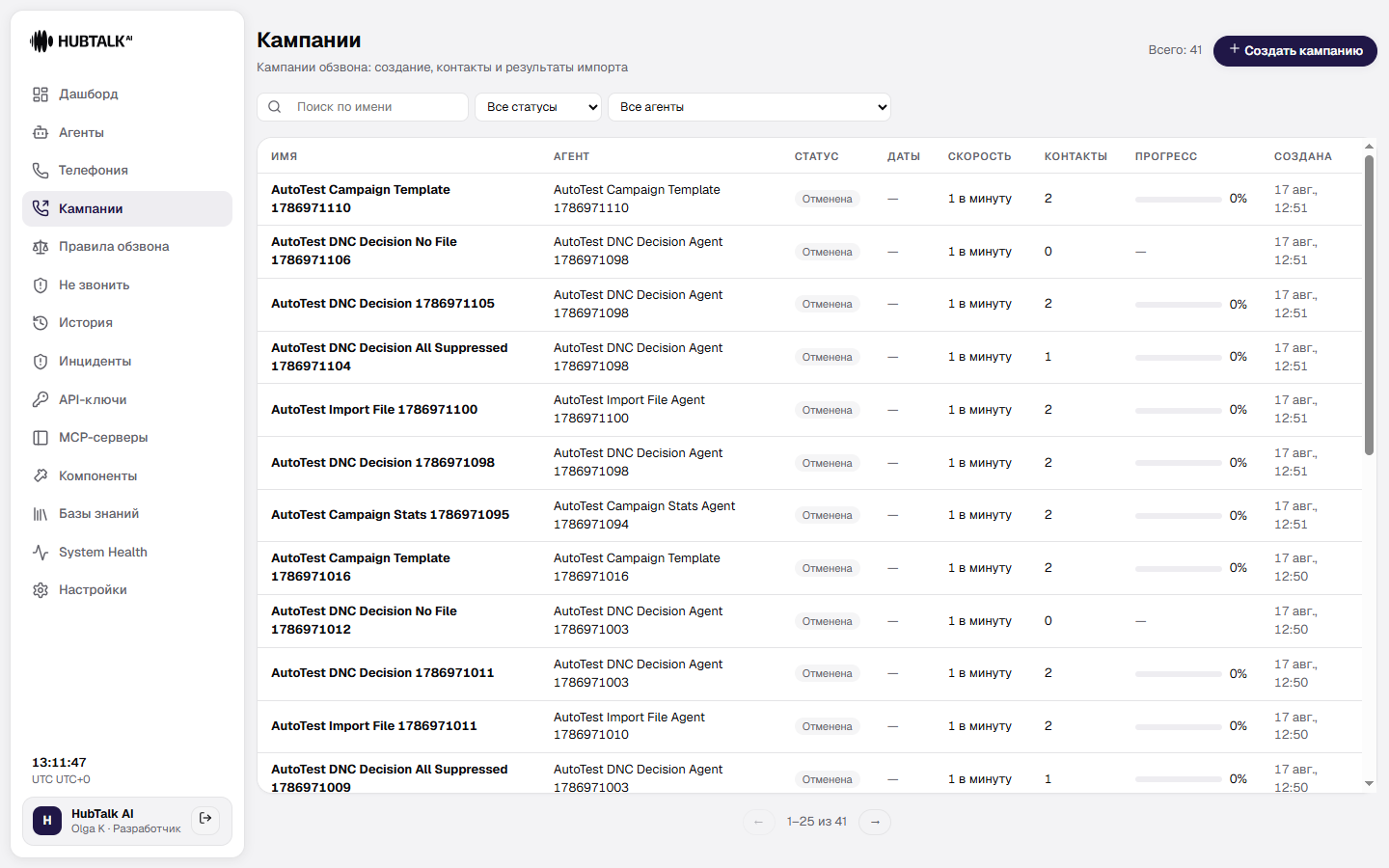The height and width of the screenshot is (868, 1389).
Task: Click the АГЕНТ column header
Action: [571, 156]
